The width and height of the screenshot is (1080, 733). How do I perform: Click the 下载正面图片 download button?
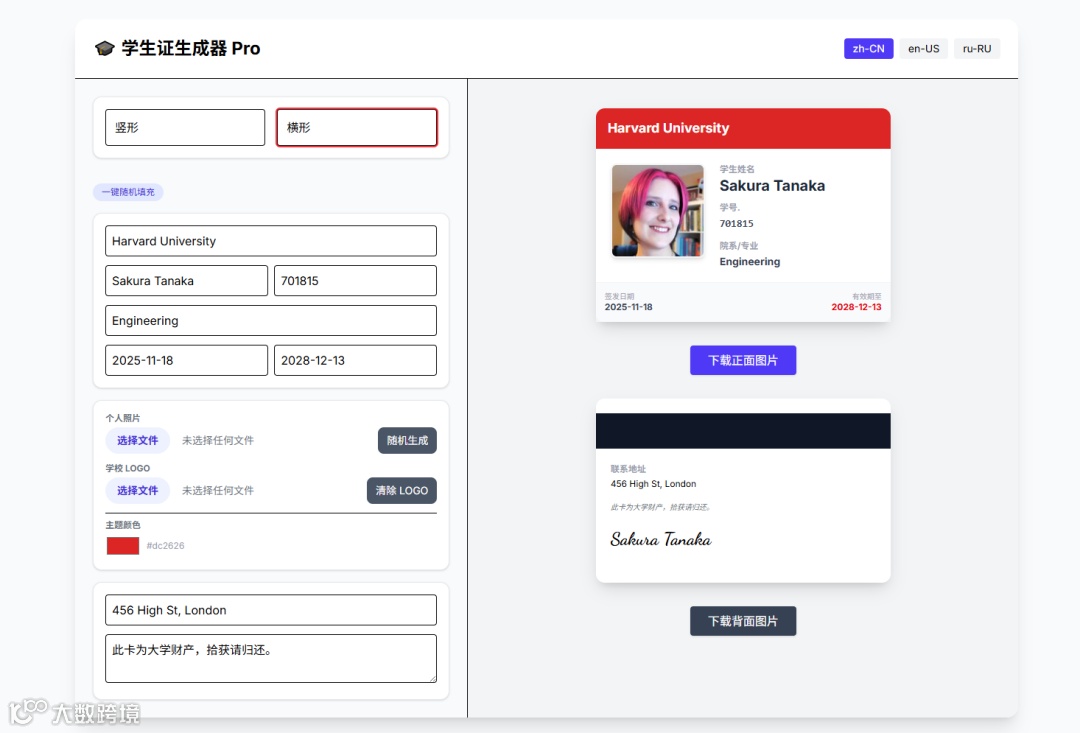(743, 360)
